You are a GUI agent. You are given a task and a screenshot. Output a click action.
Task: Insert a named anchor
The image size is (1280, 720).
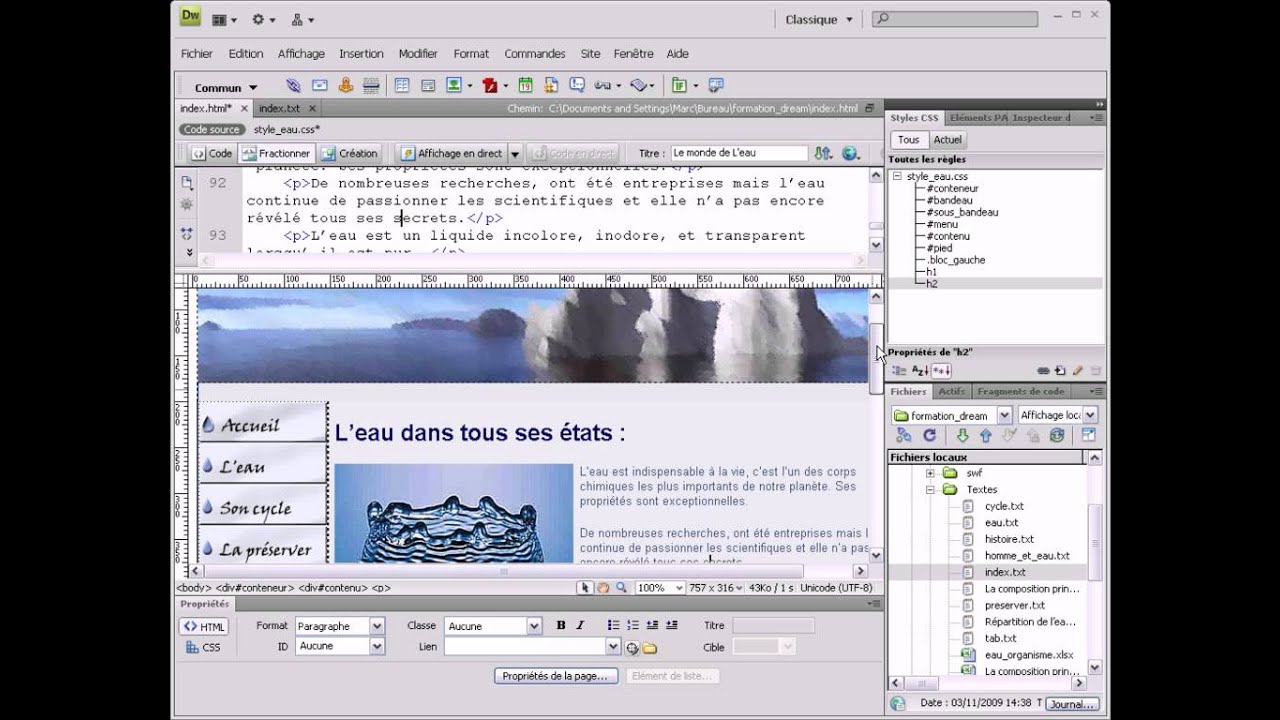[346, 86]
